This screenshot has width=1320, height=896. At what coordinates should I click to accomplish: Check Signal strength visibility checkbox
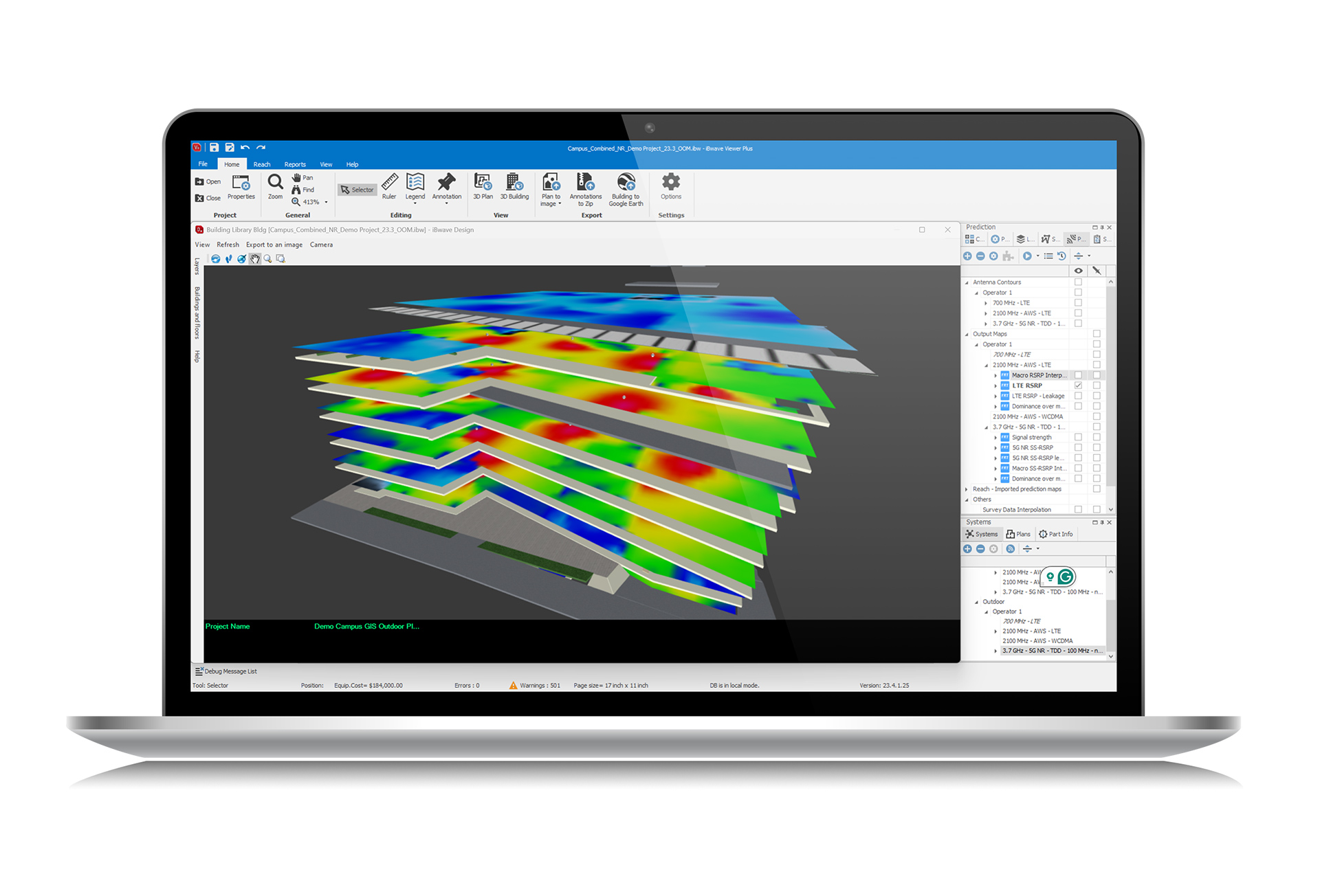pyautogui.click(x=1078, y=437)
